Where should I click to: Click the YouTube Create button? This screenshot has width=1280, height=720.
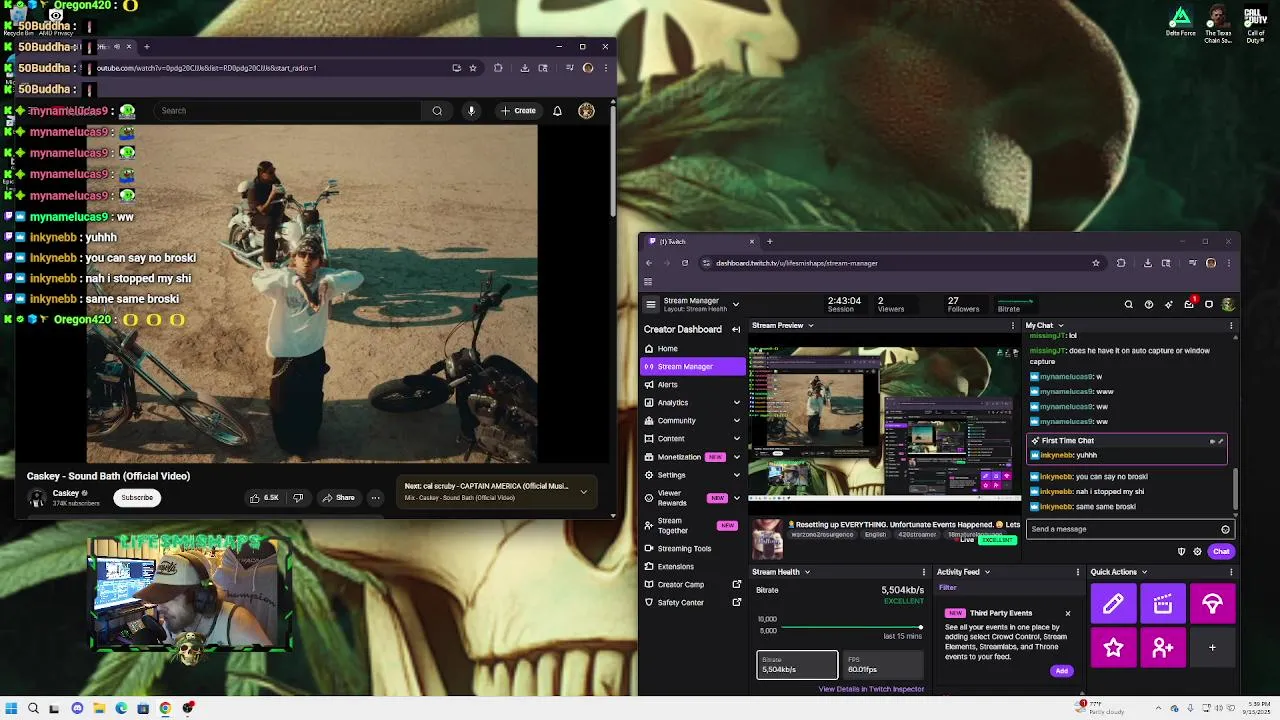pos(519,111)
